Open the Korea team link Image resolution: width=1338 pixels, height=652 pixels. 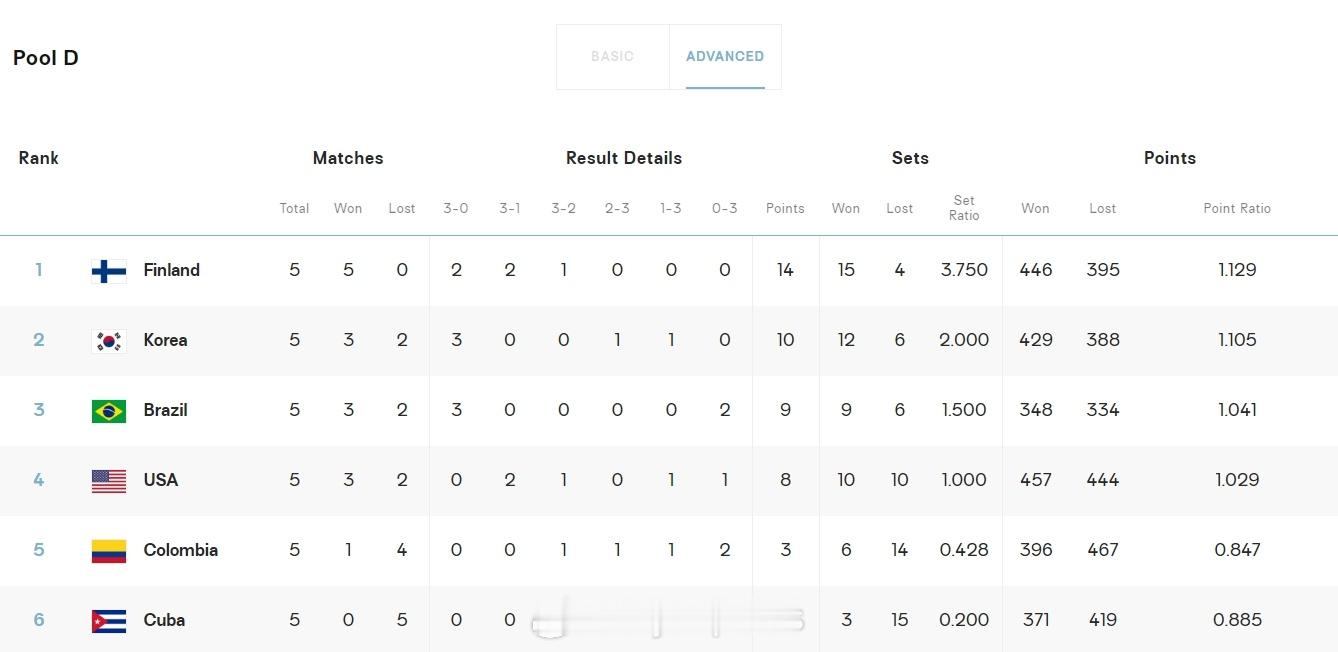[165, 340]
